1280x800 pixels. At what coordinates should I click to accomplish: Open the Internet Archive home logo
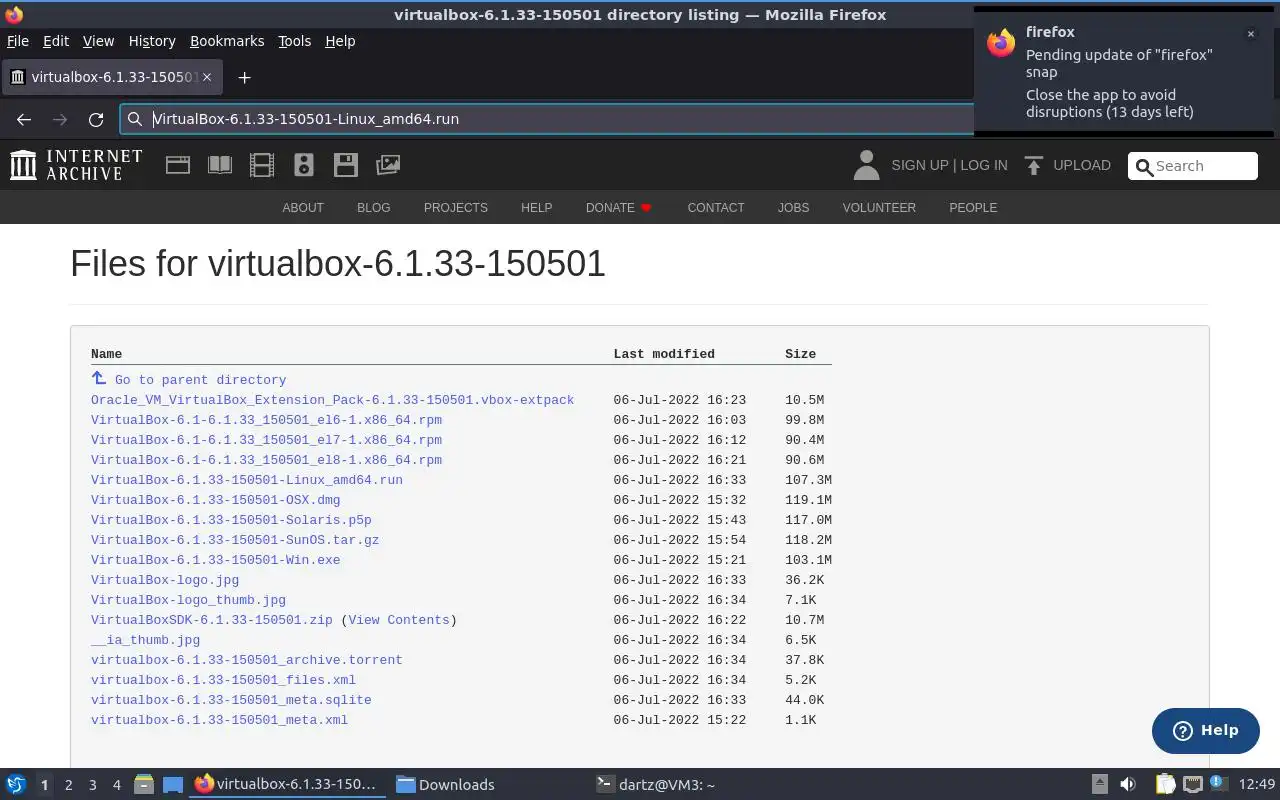pos(76,165)
